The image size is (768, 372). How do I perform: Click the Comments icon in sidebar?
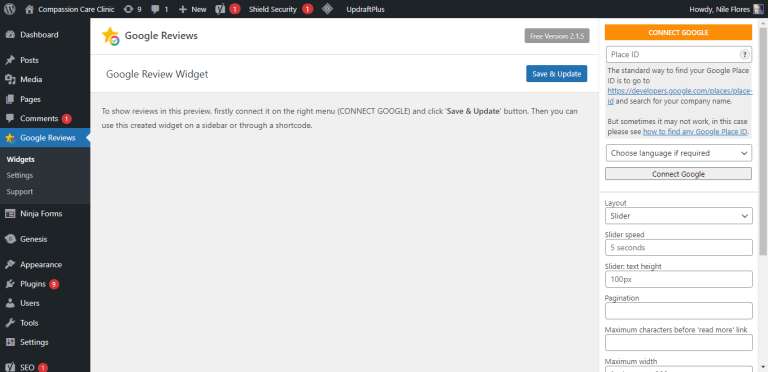tap(10, 118)
